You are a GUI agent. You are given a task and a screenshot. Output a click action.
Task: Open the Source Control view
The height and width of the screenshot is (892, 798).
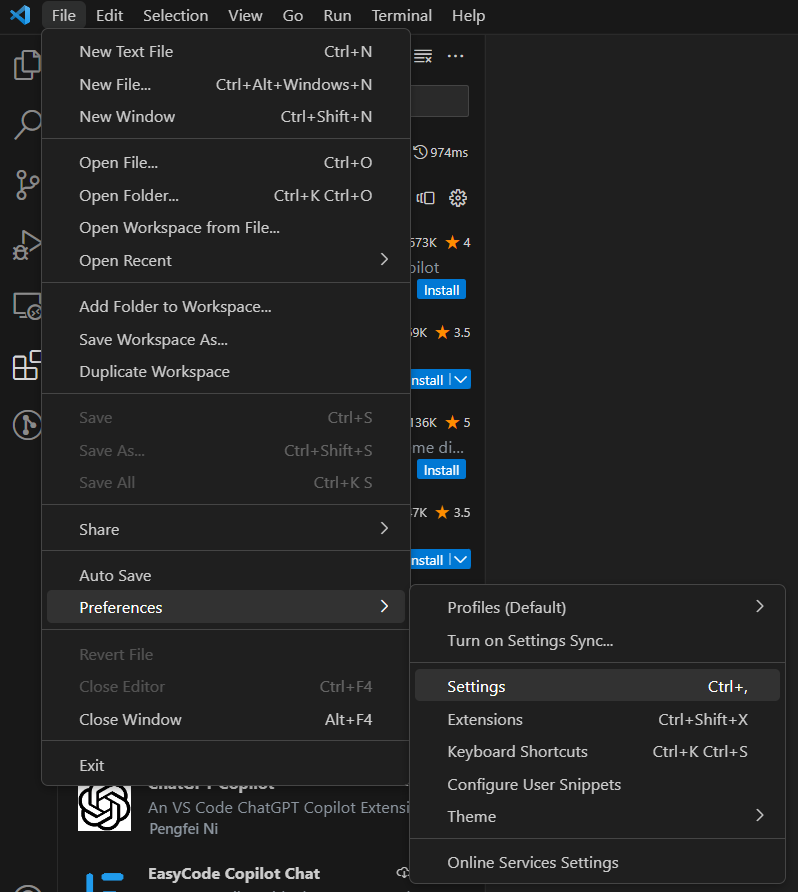26,185
